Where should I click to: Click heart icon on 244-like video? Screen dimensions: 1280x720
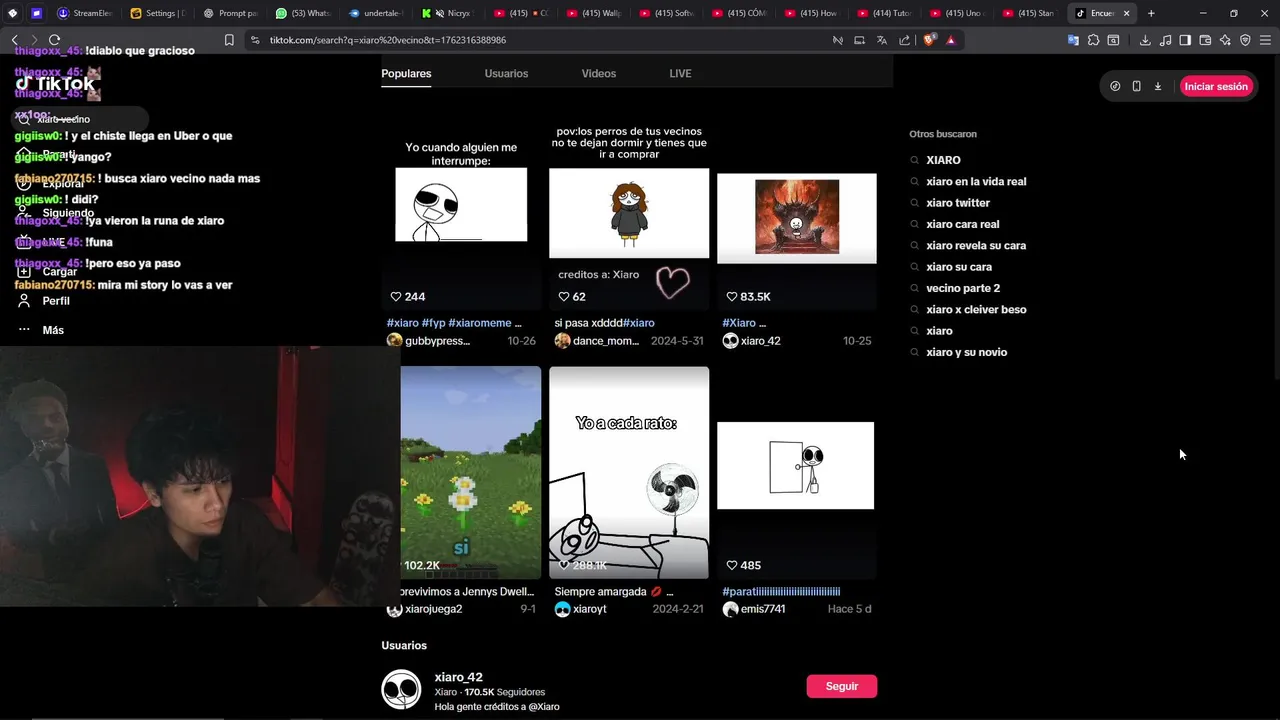395,297
